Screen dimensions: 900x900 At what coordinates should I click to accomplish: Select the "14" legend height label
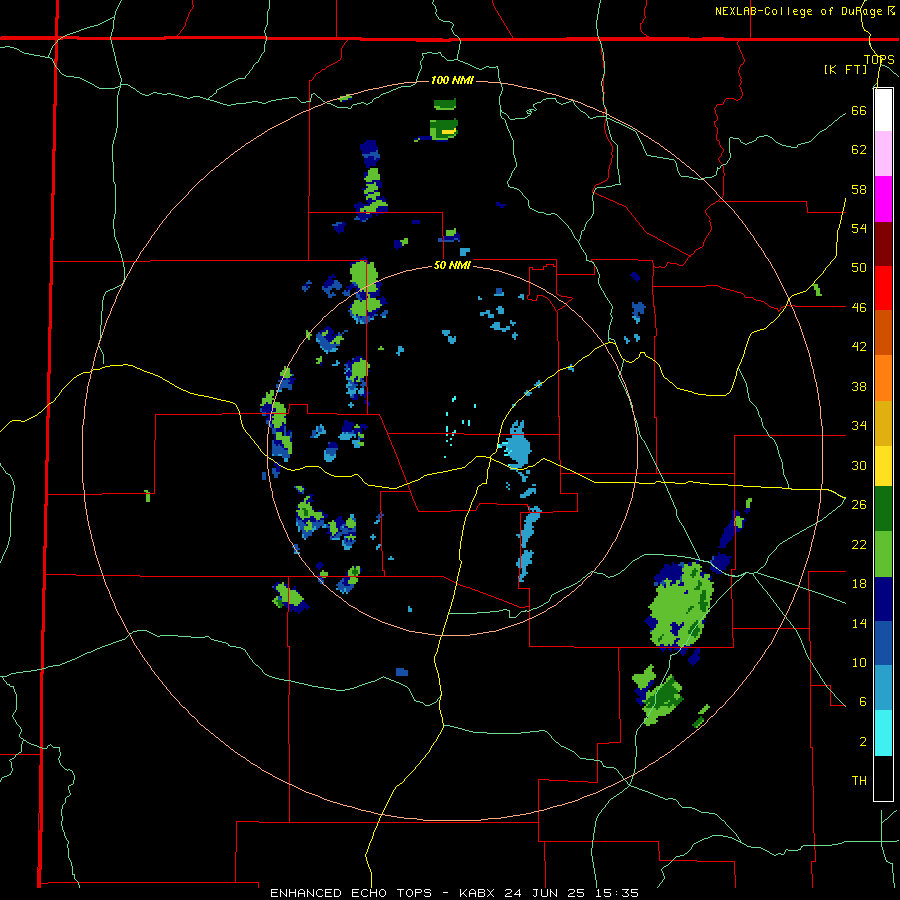pyautogui.click(x=859, y=623)
